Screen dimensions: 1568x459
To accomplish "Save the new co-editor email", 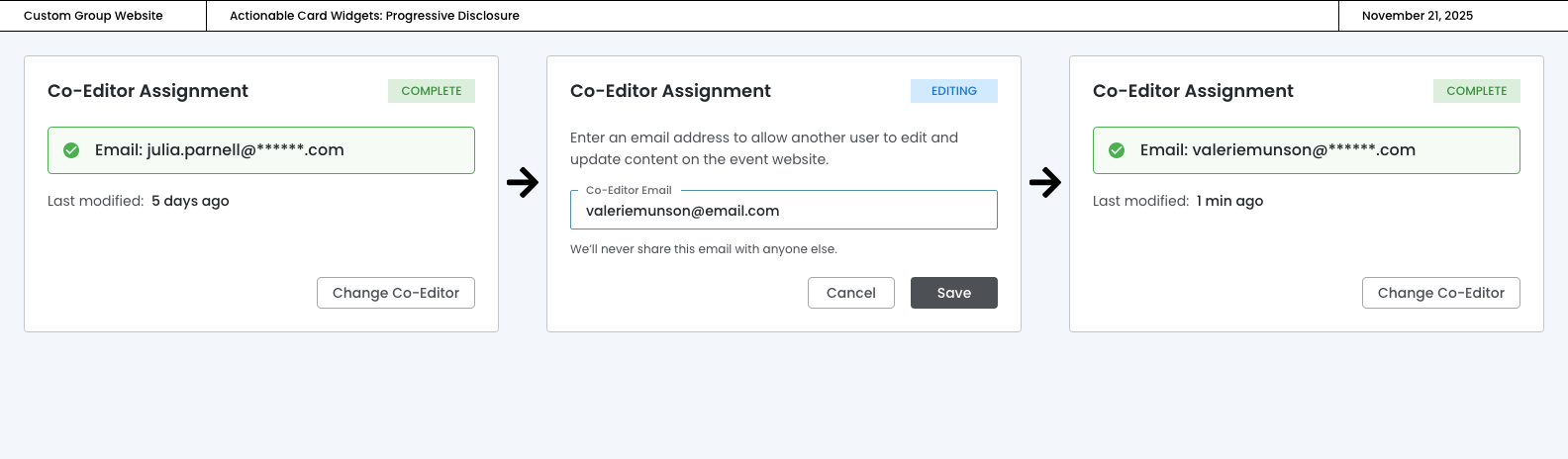I will click(954, 293).
